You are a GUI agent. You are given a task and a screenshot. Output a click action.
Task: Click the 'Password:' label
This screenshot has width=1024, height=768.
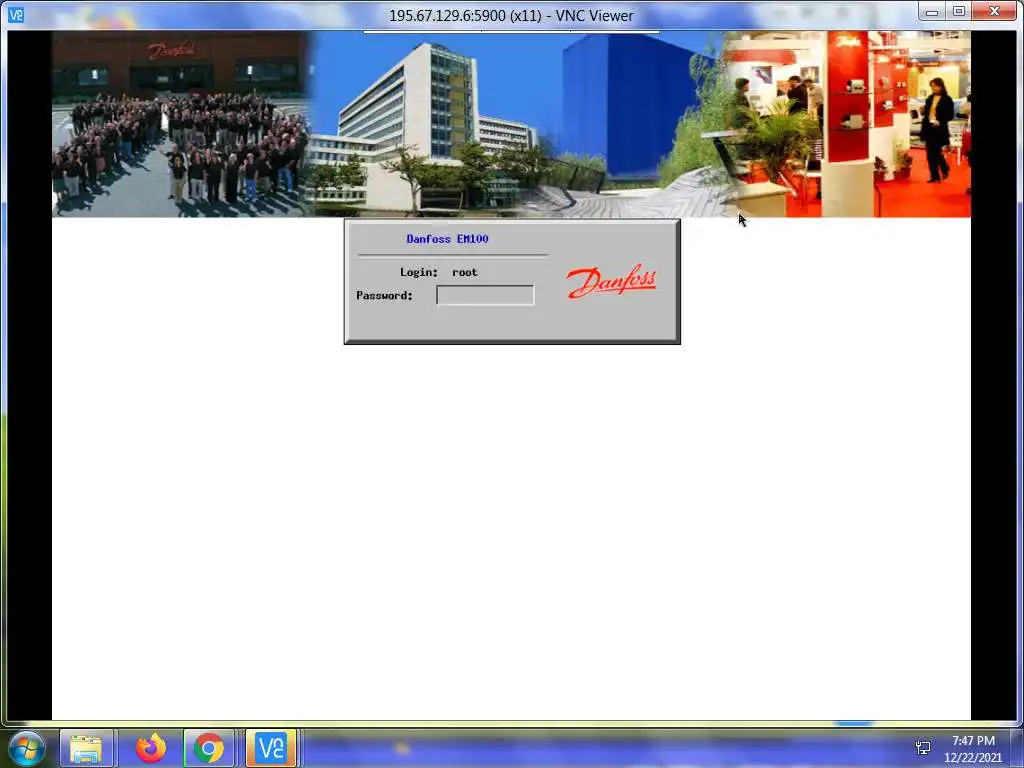point(385,295)
